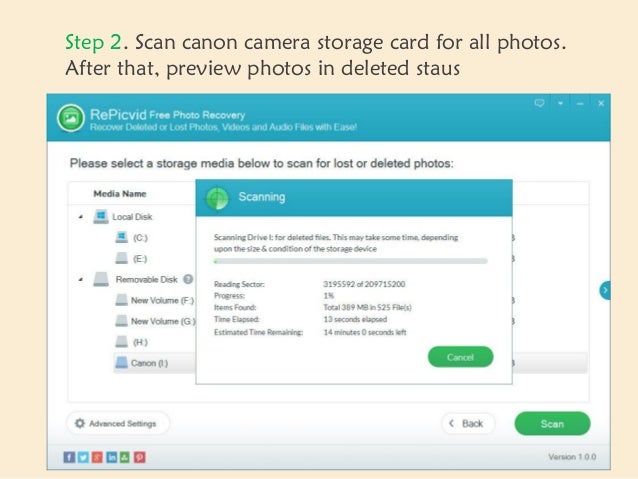Click the 'Total 389 MB in 525 File(s)' value
The image size is (638, 479).
367,307
